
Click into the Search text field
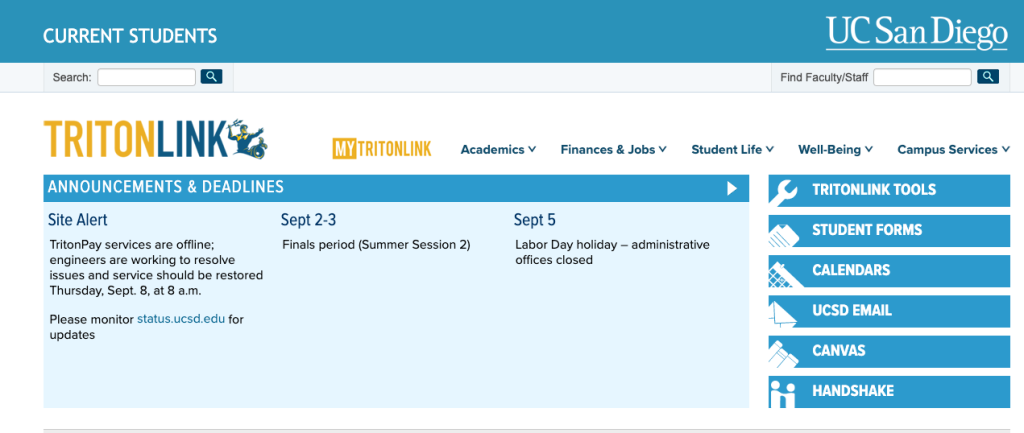click(x=146, y=77)
